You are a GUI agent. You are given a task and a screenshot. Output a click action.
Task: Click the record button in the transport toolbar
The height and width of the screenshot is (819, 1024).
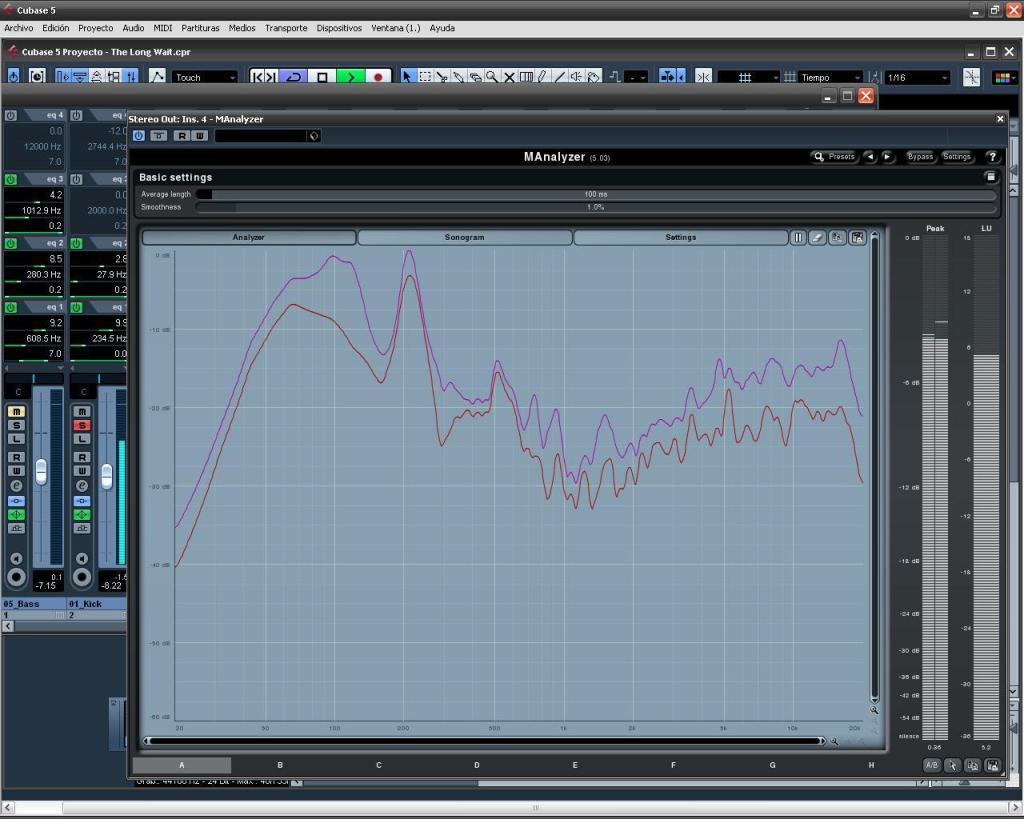(x=379, y=77)
